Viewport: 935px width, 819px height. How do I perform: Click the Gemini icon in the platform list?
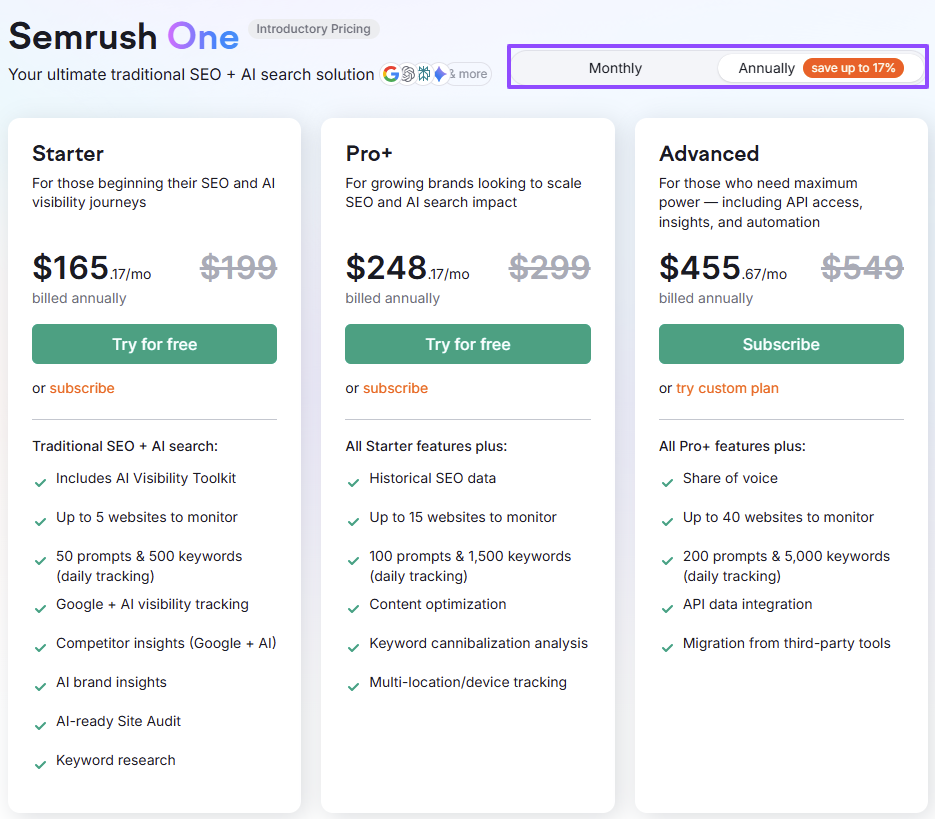440,73
